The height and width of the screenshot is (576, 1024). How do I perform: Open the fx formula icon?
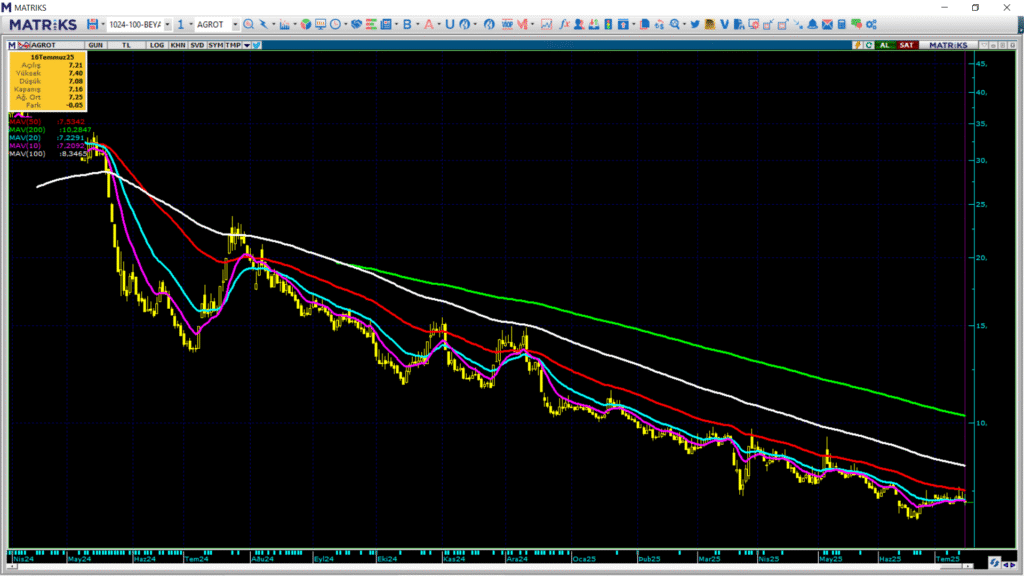[x=564, y=24]
